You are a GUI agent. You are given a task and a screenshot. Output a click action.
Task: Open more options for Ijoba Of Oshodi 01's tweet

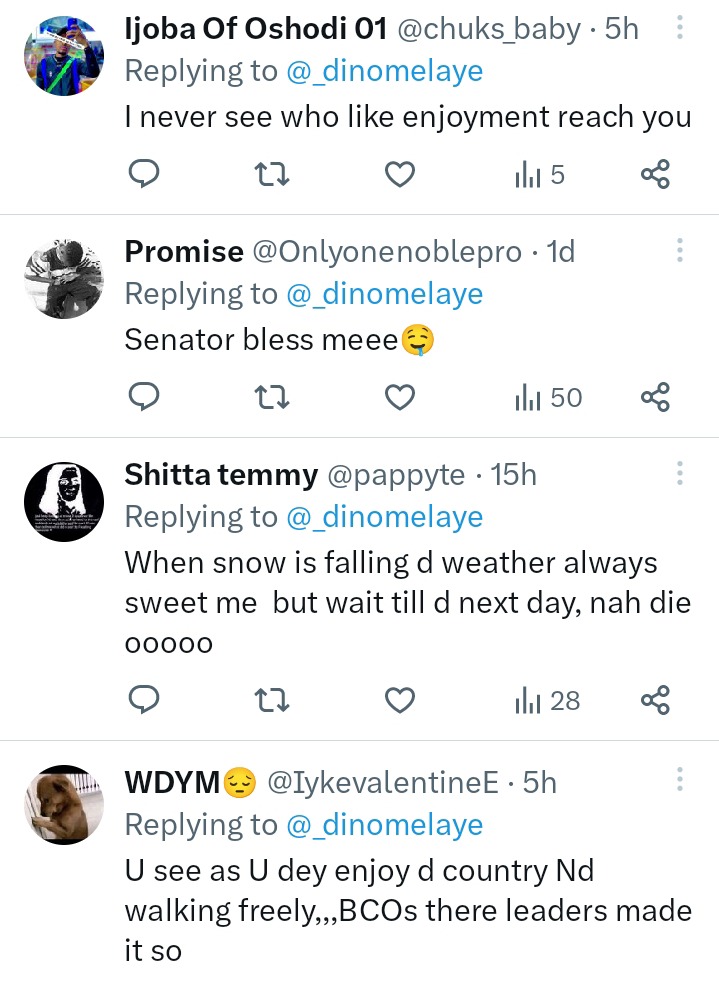tap(680, 27)
